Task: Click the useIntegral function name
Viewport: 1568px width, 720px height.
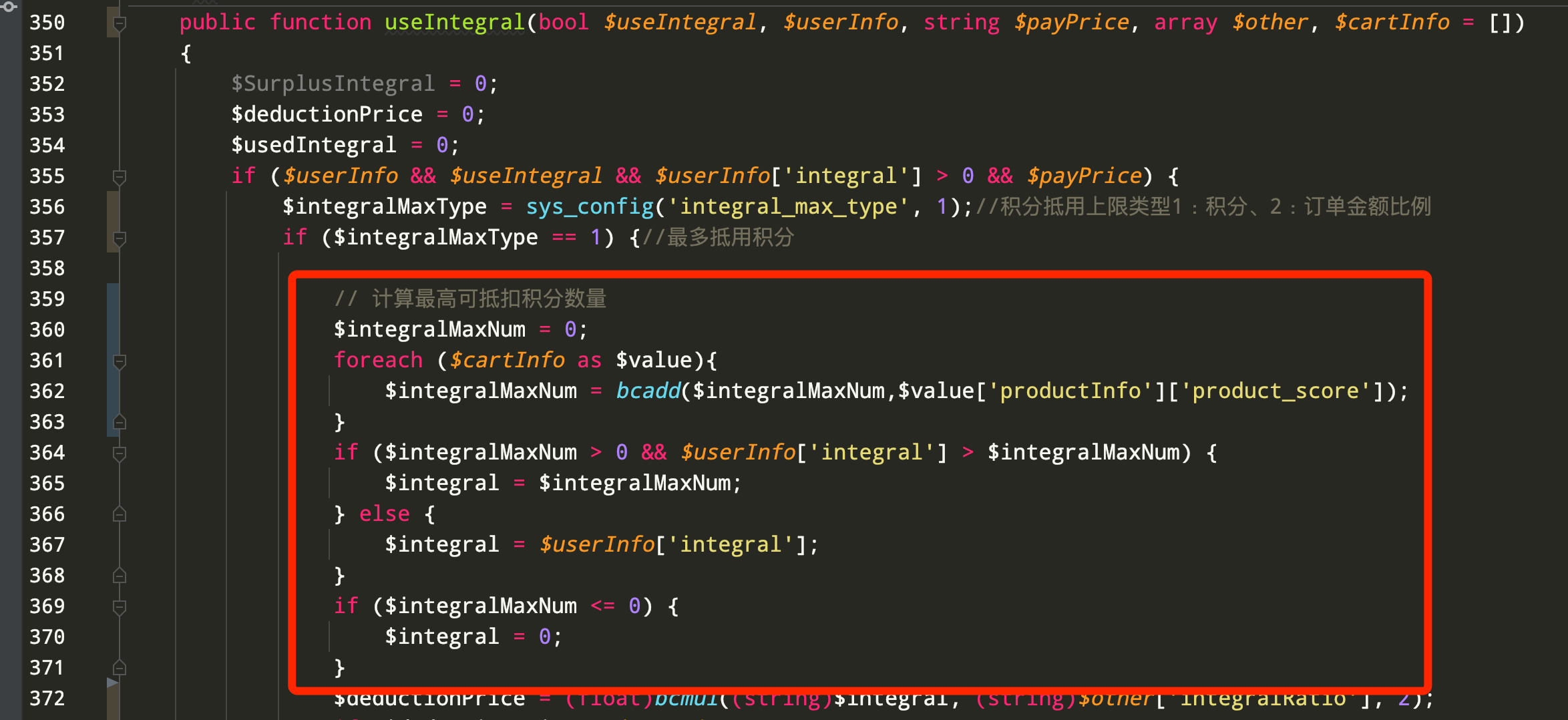Action: [455, 23]
